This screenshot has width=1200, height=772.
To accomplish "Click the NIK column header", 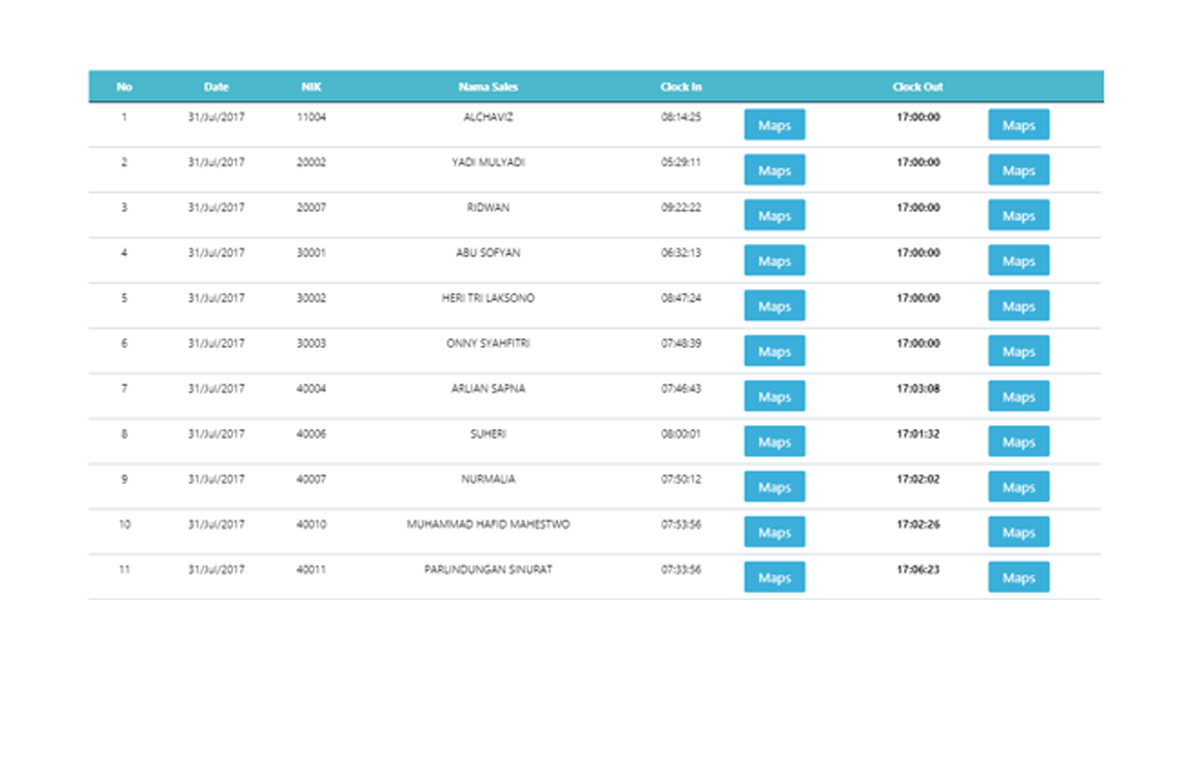I will tap(311, 87).
